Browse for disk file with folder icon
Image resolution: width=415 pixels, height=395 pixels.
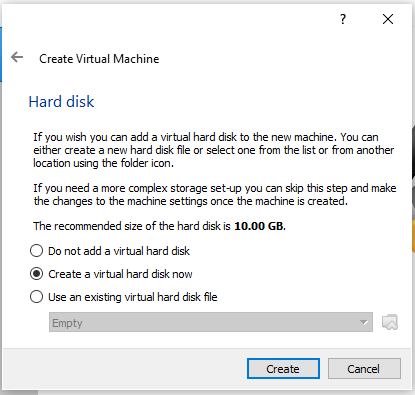[390, 322]
